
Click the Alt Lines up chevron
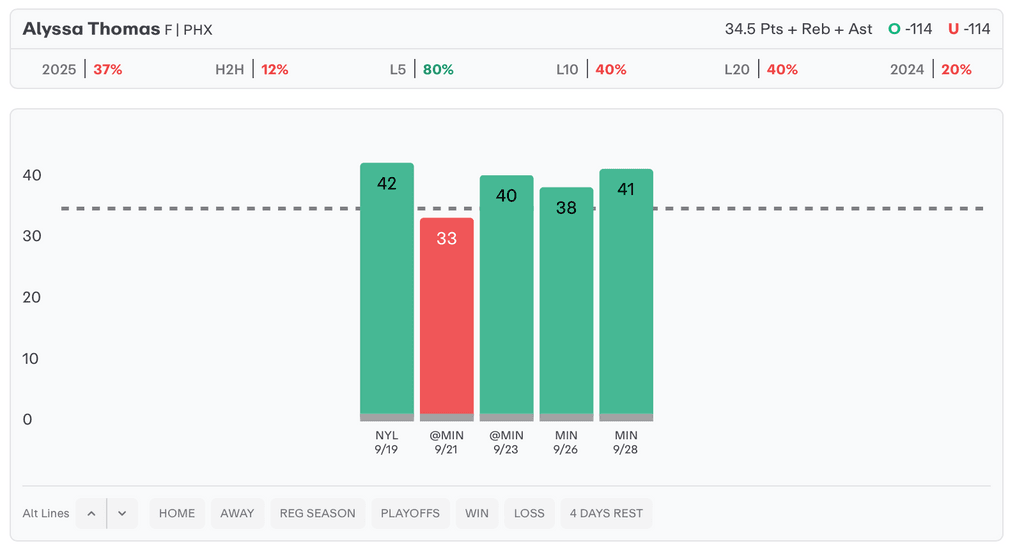coord(91,514)
